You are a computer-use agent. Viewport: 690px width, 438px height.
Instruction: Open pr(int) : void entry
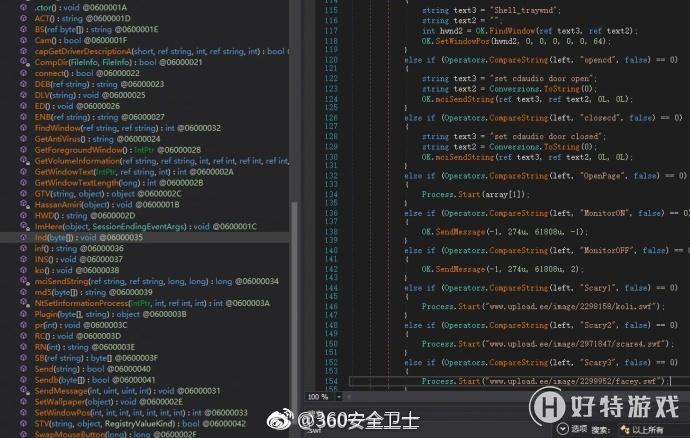pos(81,325)
